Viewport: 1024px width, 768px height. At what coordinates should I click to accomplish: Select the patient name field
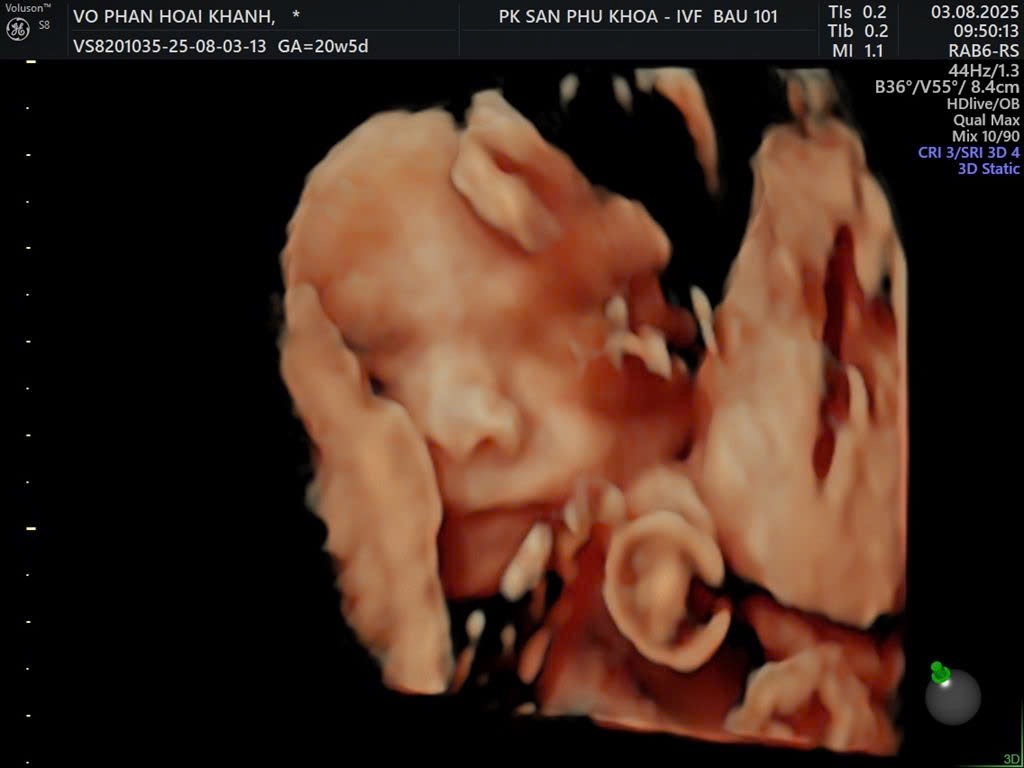[x=174, y=17]
